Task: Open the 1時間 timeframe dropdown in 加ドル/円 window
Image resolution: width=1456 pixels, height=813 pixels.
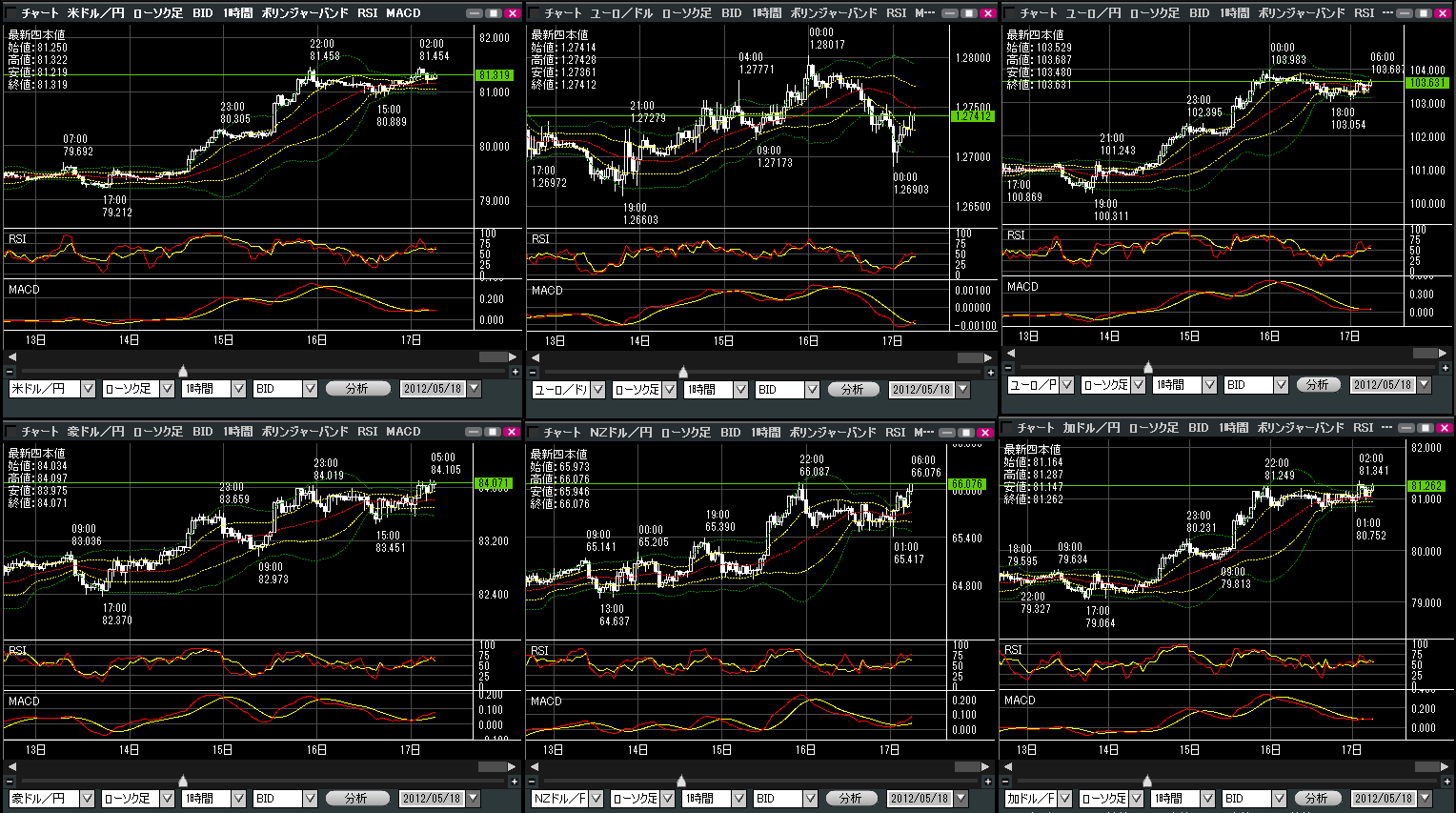Action: (1208, 799)
